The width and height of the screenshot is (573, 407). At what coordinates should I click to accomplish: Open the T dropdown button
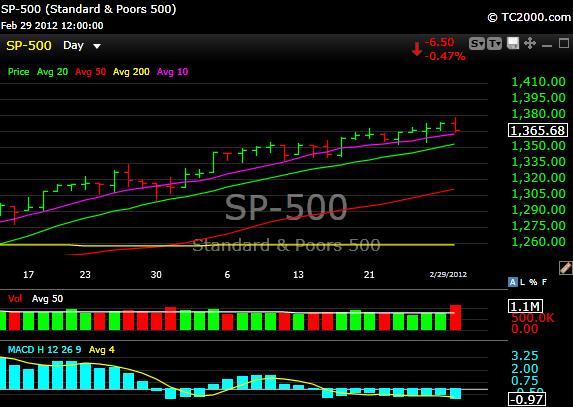(x=494, y=44)
